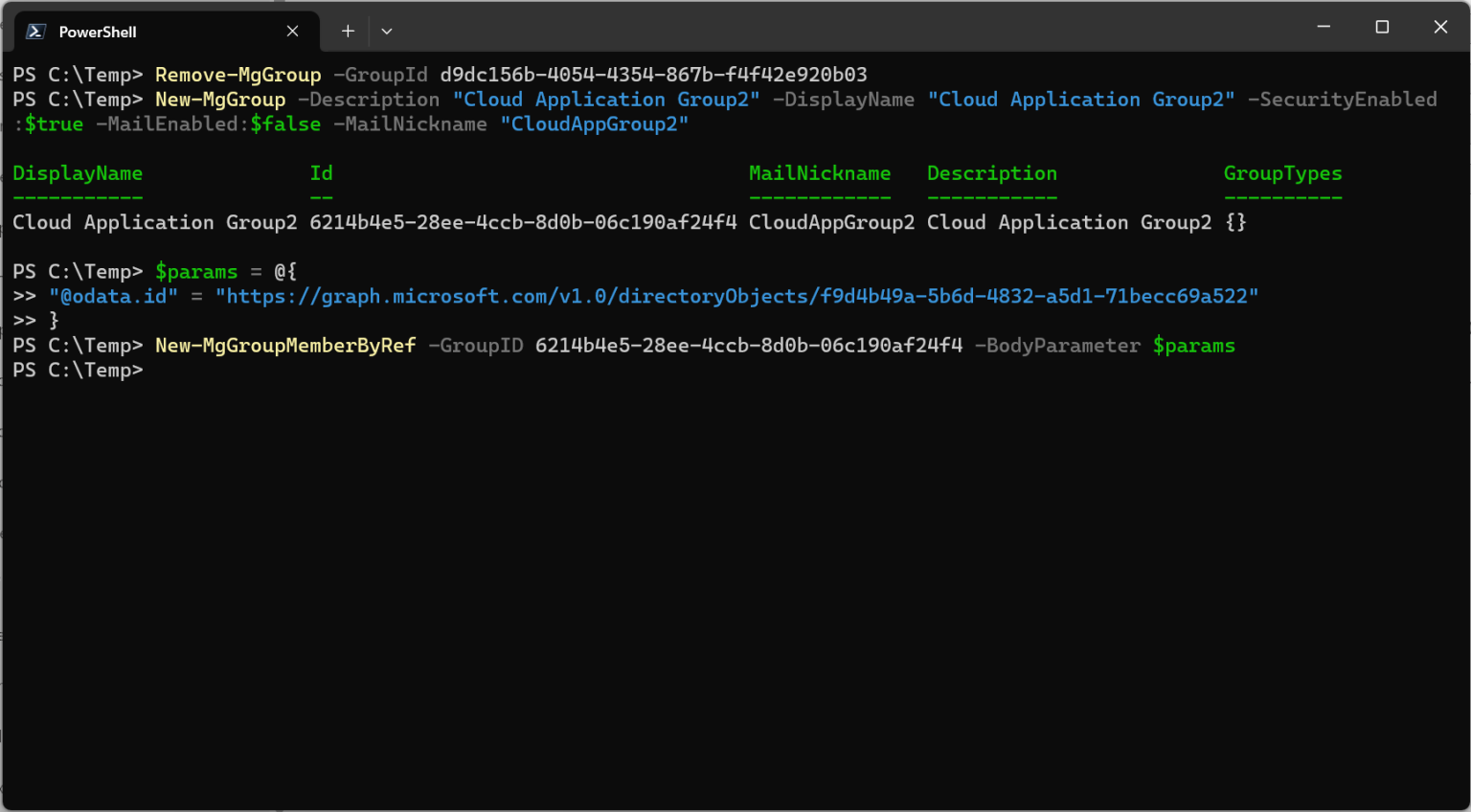Maximize the terminal window

1382,27
